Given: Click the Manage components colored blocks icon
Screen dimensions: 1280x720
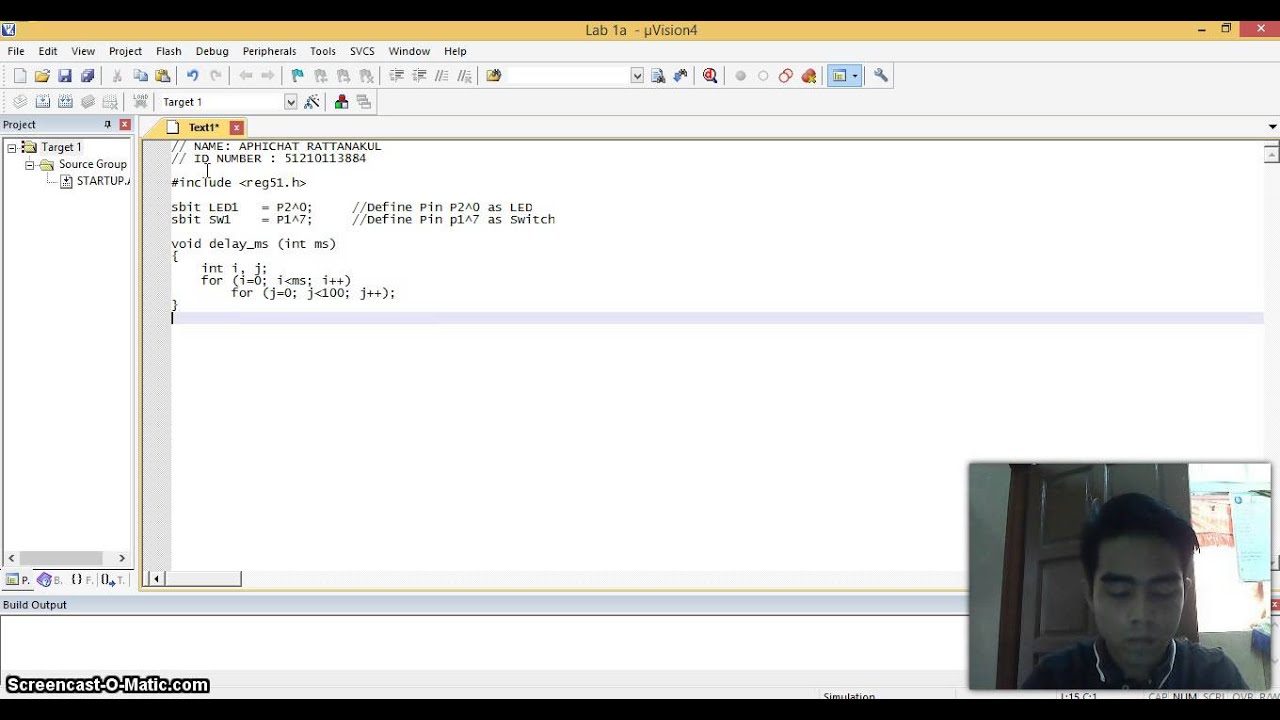Looking at the screenshot, I should click(341, 102).
